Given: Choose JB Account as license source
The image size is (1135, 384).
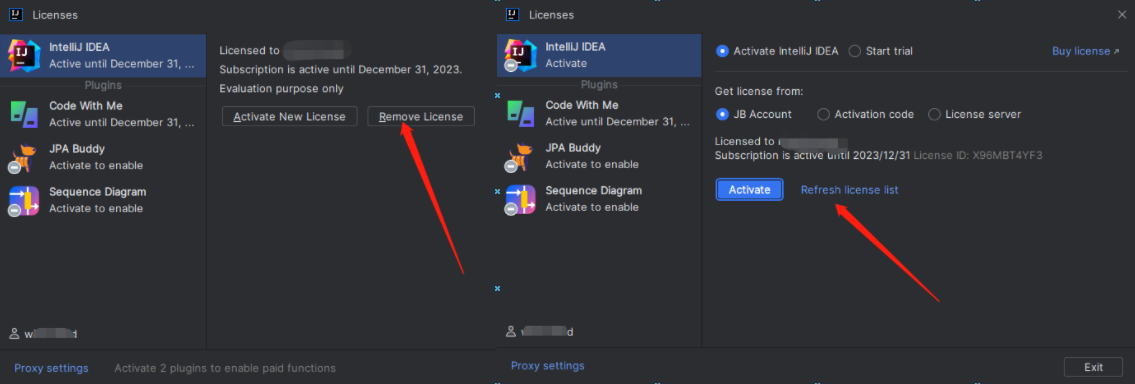Looking at the screenshot, I should 754,114.
